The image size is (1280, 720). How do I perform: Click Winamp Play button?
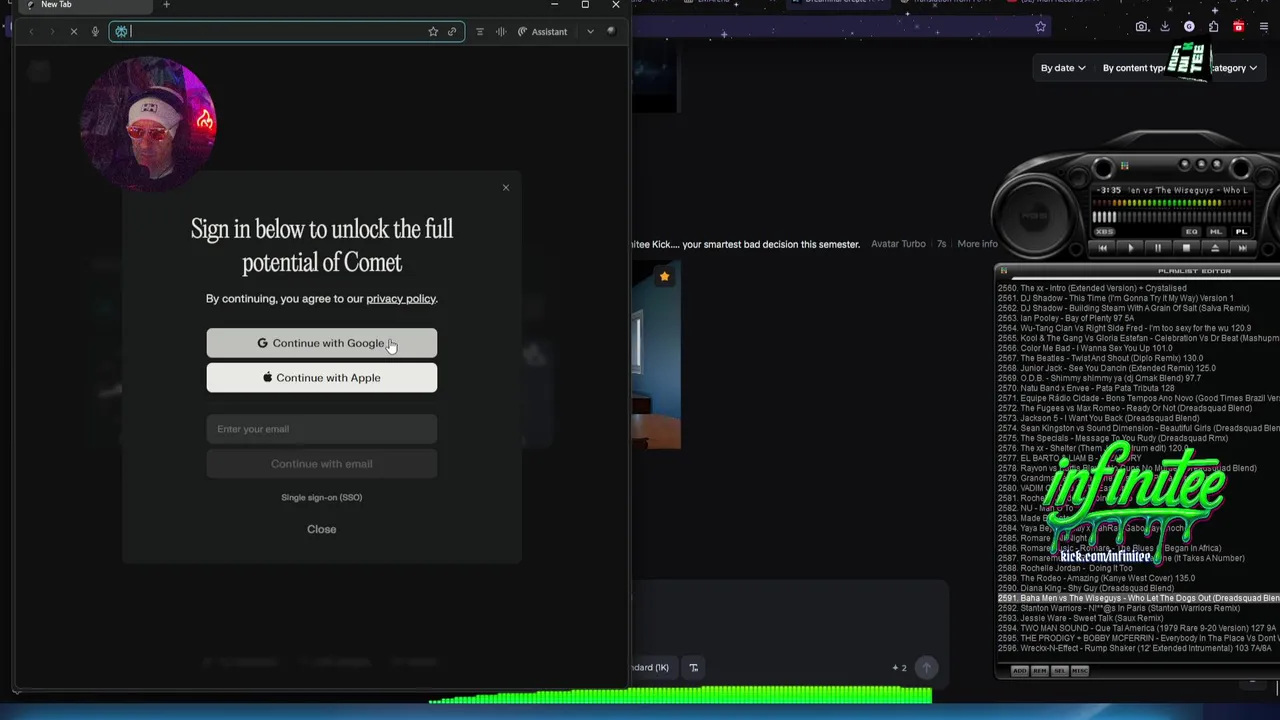pyautogui.click(x=1131, y=248)
